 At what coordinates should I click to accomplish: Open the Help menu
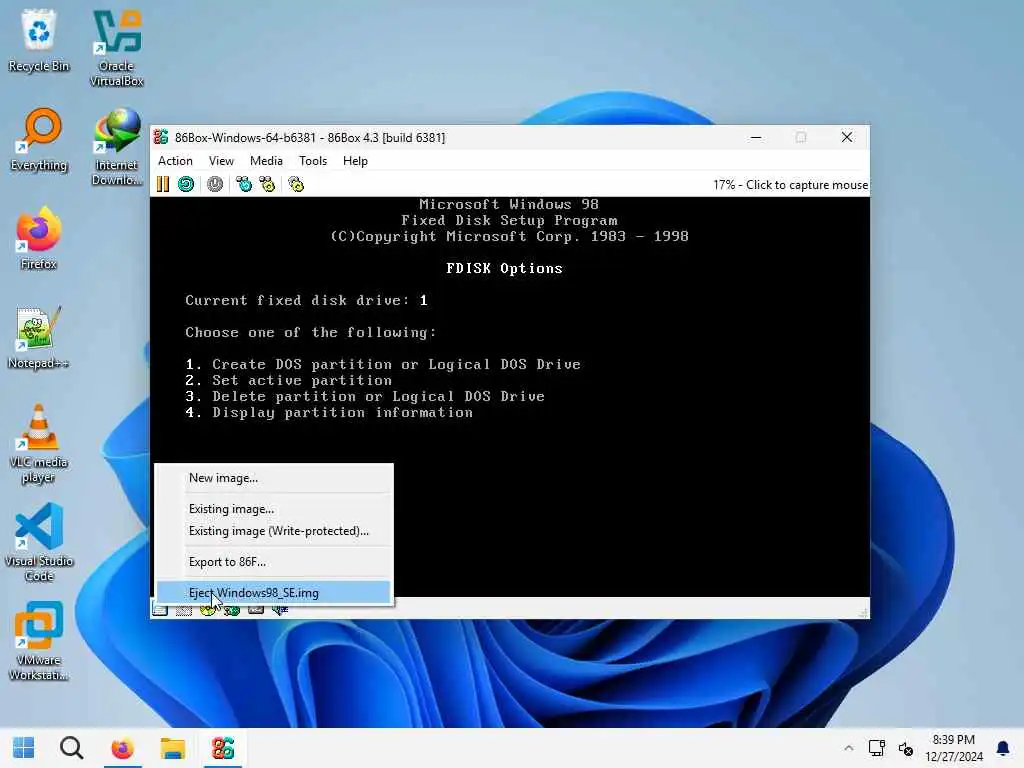pos(355,161)
